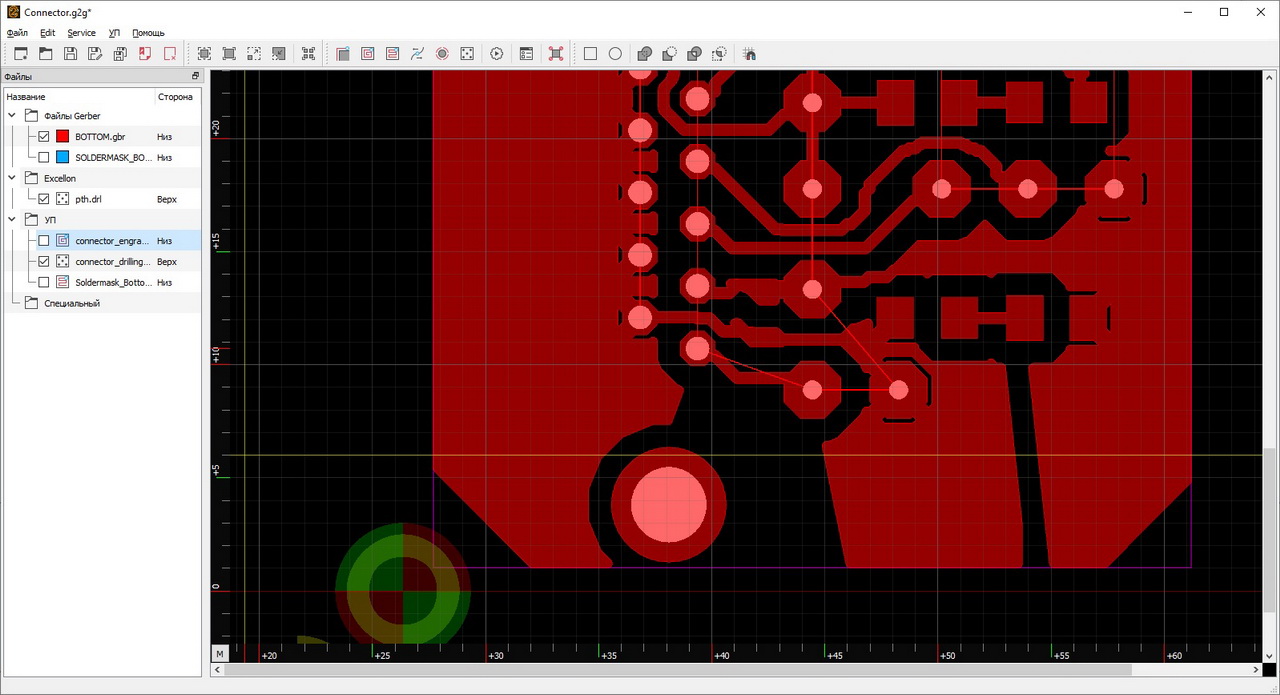This screenshot has width=1280, height=695.
Task: Check the Soldermask_Botto... toolpath checkbox
Action: 44,282
